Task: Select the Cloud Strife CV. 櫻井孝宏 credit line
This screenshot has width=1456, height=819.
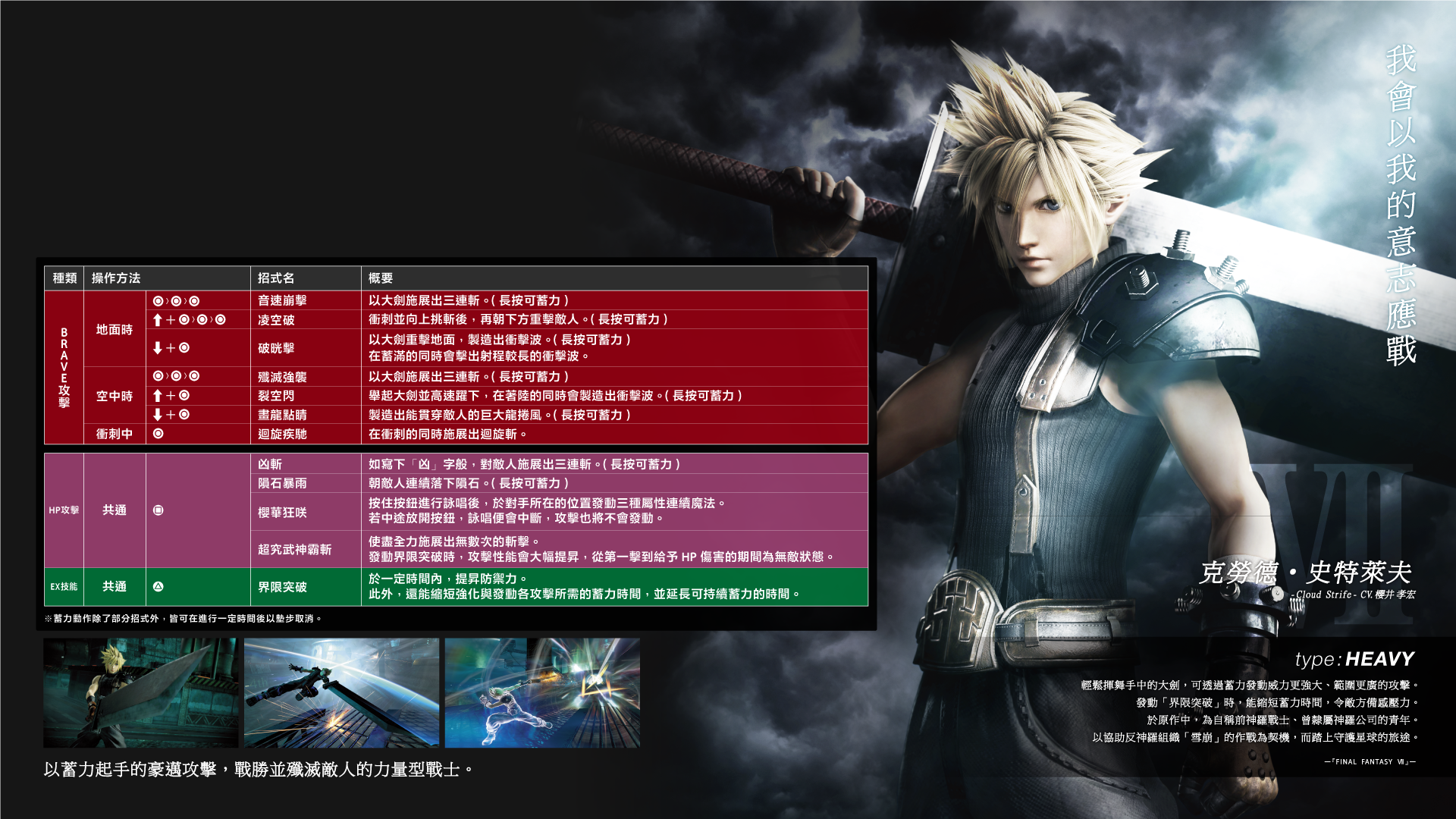Action: 1354,595
